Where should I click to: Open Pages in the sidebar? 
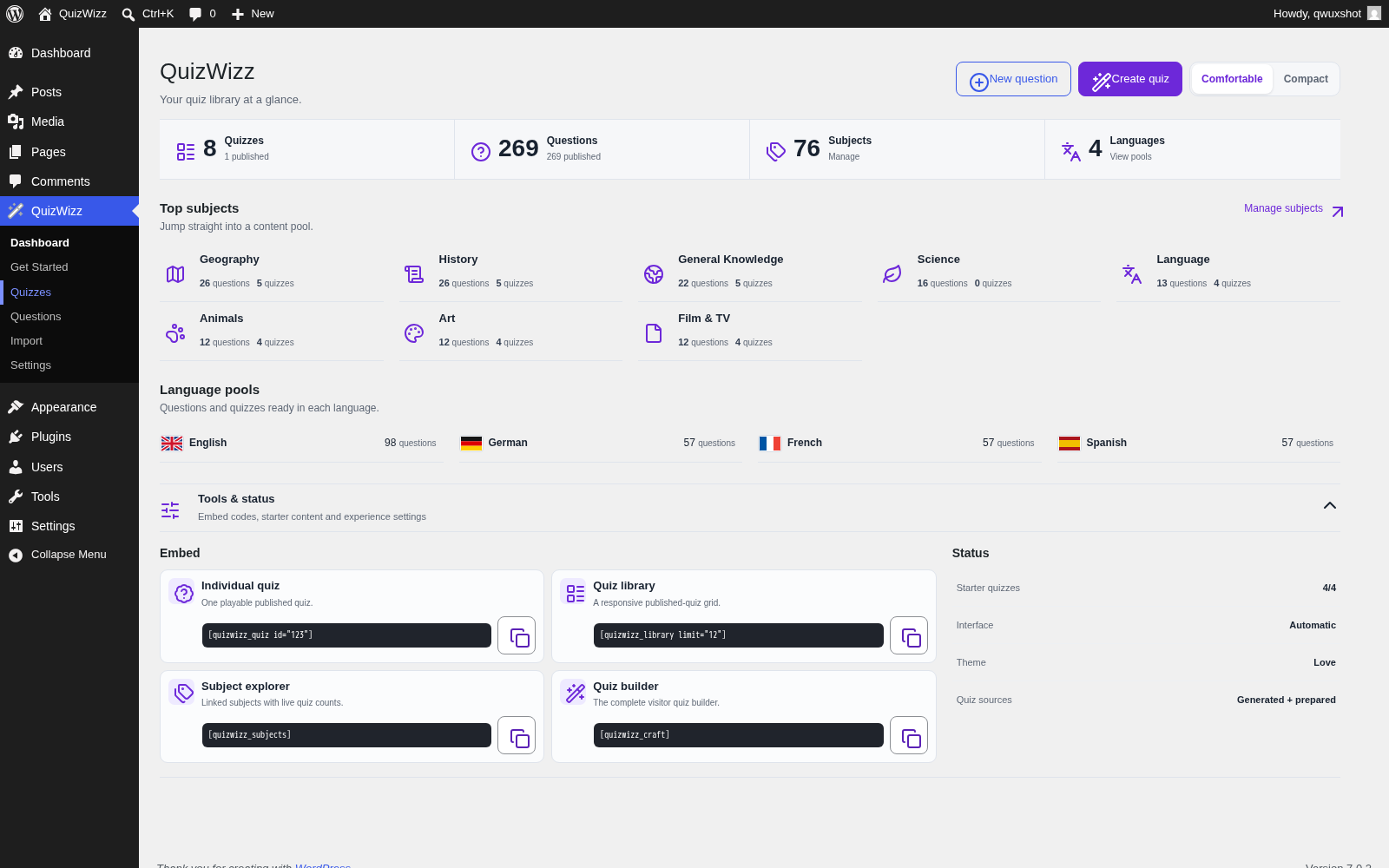pos(69,152)
